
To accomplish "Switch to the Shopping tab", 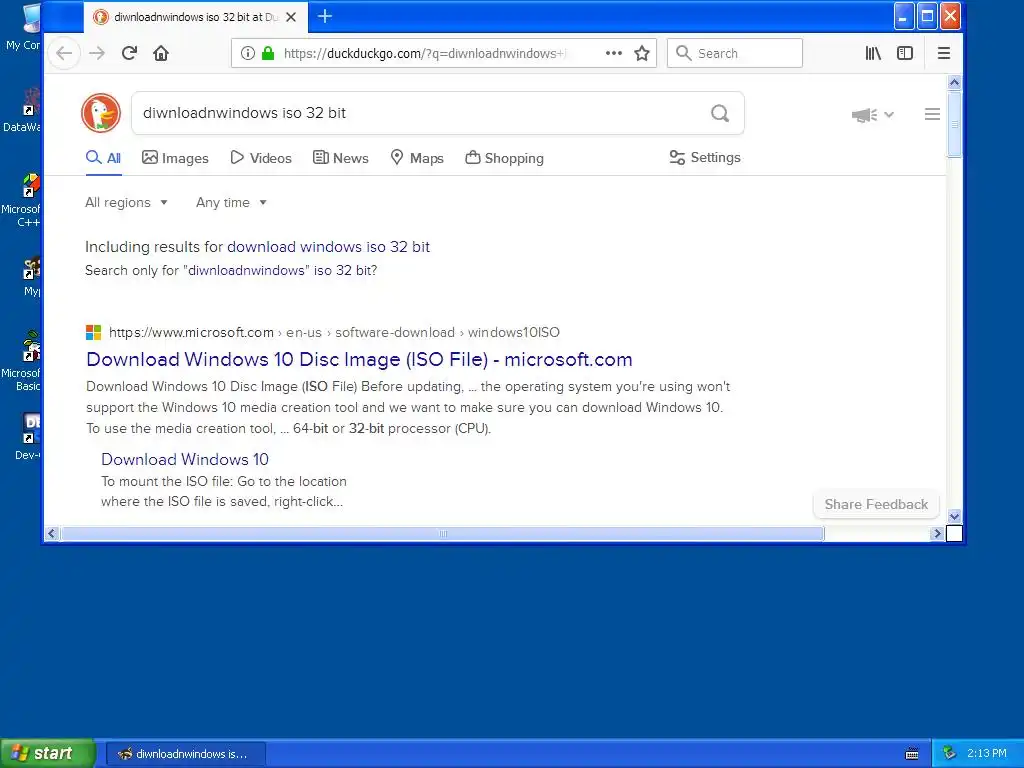I will pos(504,158).
